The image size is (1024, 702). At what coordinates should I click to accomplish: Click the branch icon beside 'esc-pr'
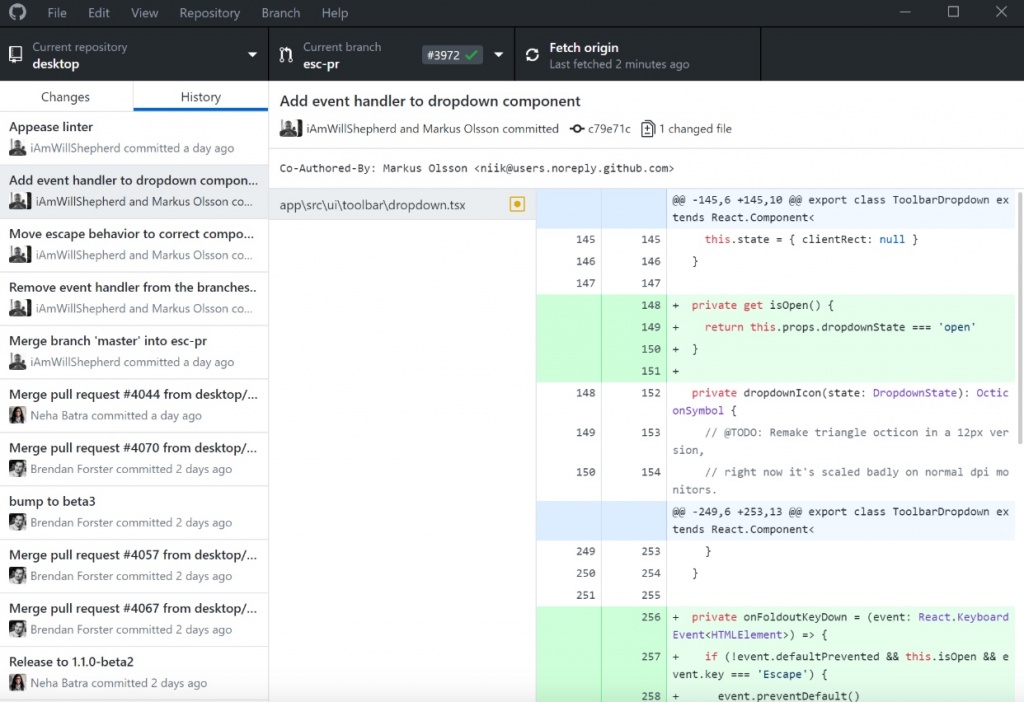286,54
